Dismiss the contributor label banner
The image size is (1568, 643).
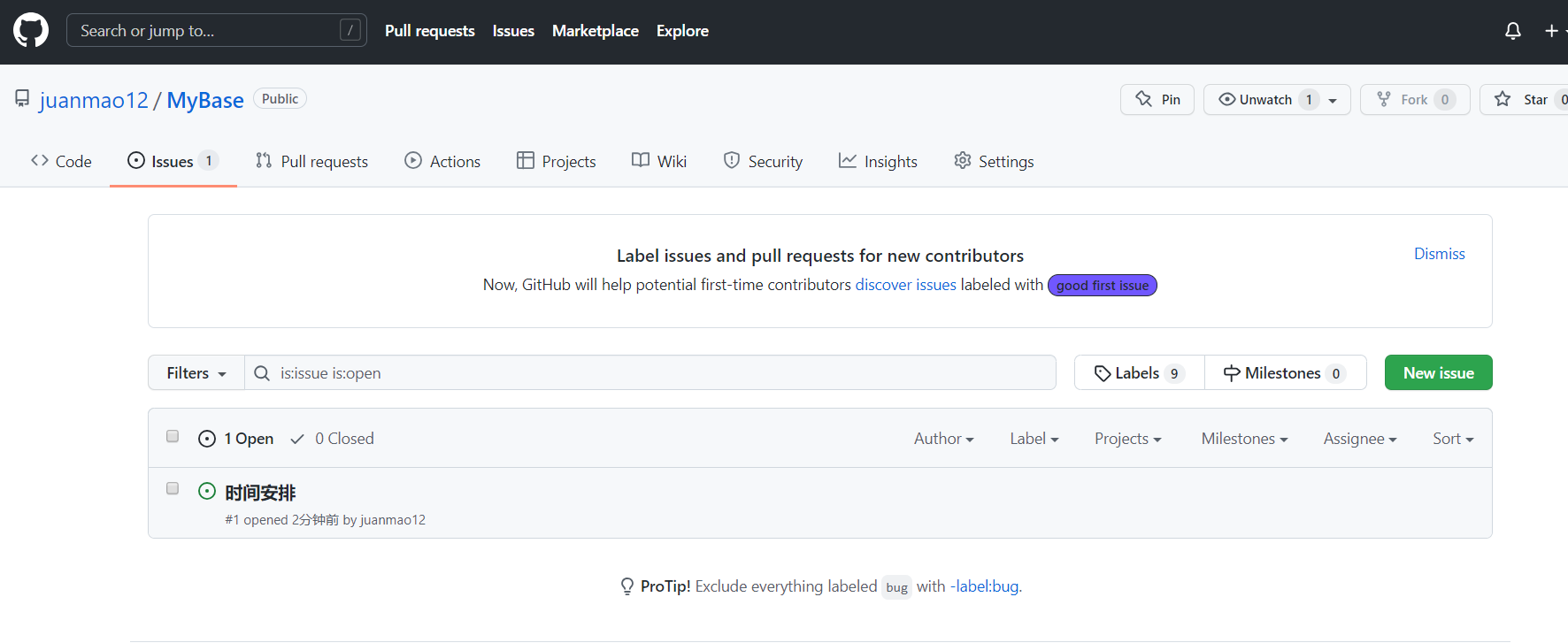[1439, 254]
